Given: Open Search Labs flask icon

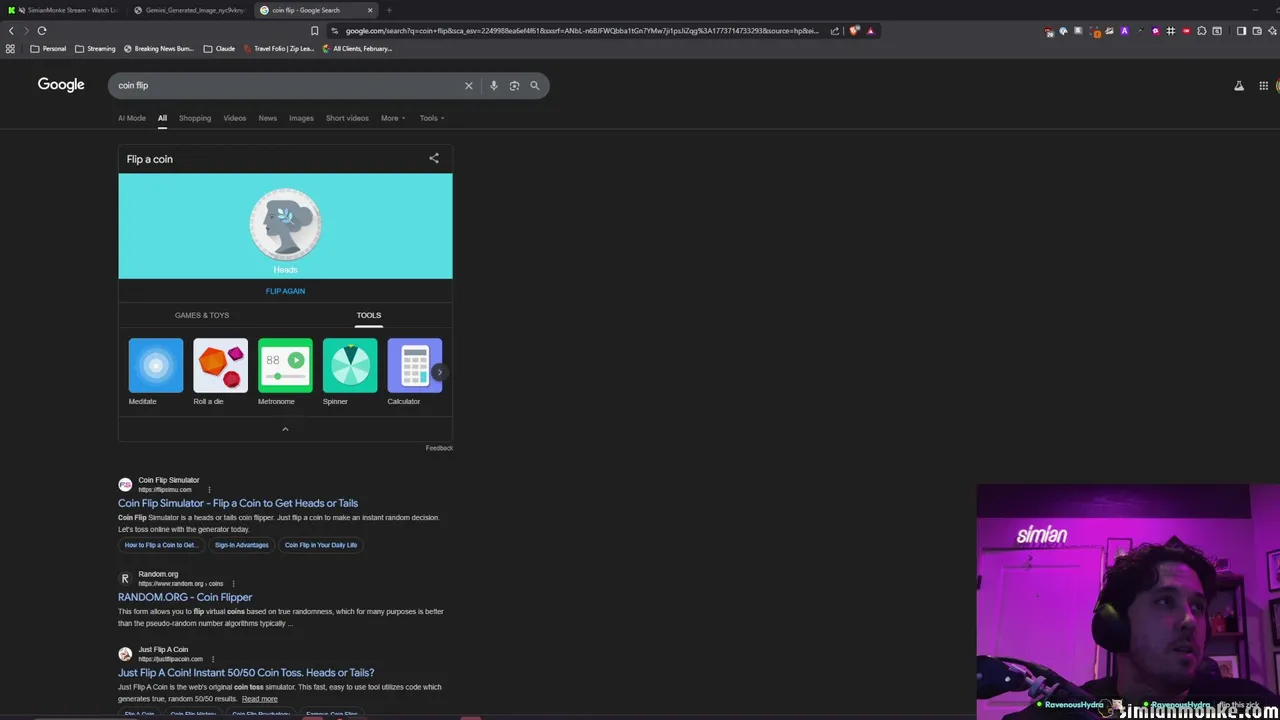Looking at the screenshot, I should click(1238, 86).
